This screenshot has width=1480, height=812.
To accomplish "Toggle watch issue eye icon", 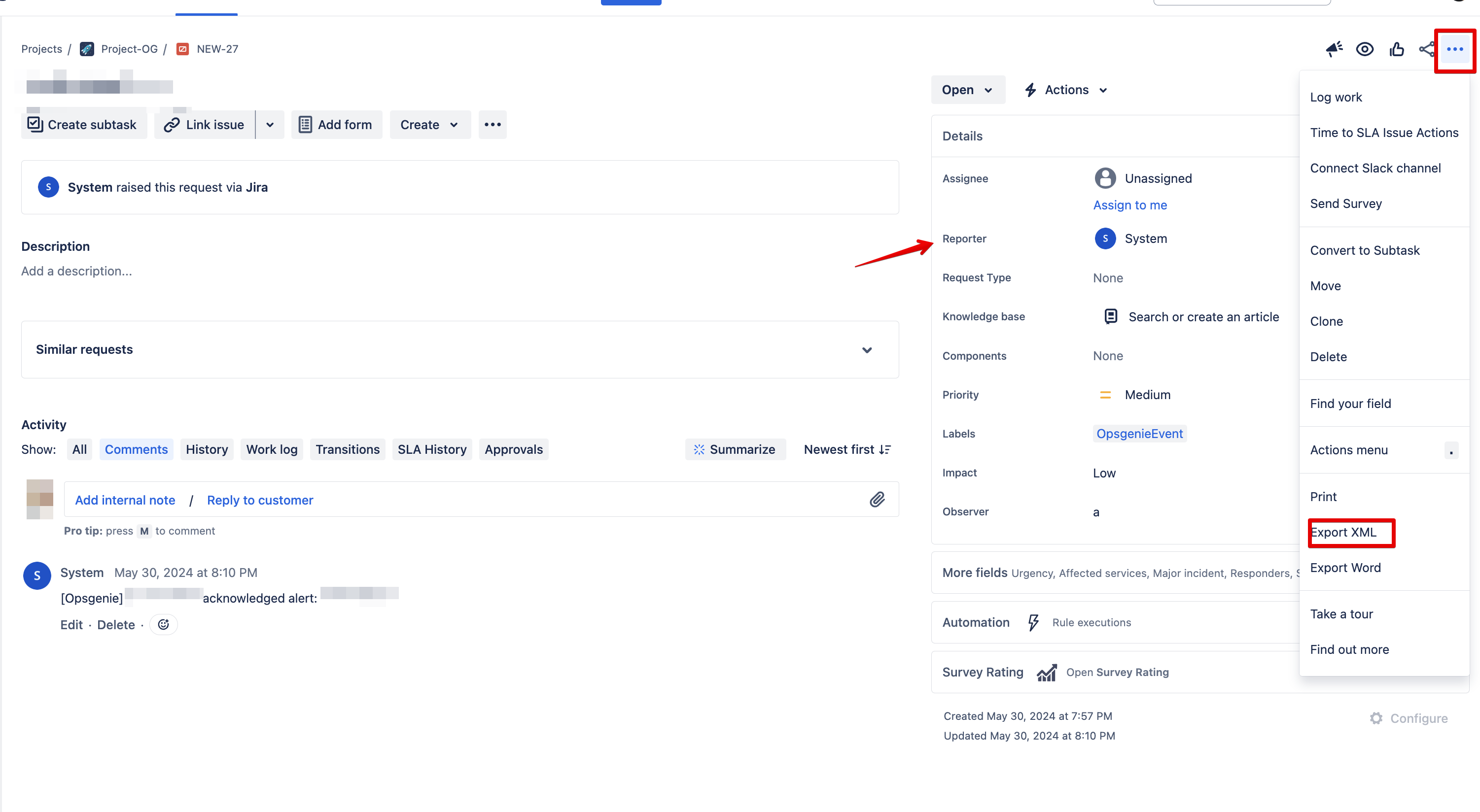I will point(1365,49).
